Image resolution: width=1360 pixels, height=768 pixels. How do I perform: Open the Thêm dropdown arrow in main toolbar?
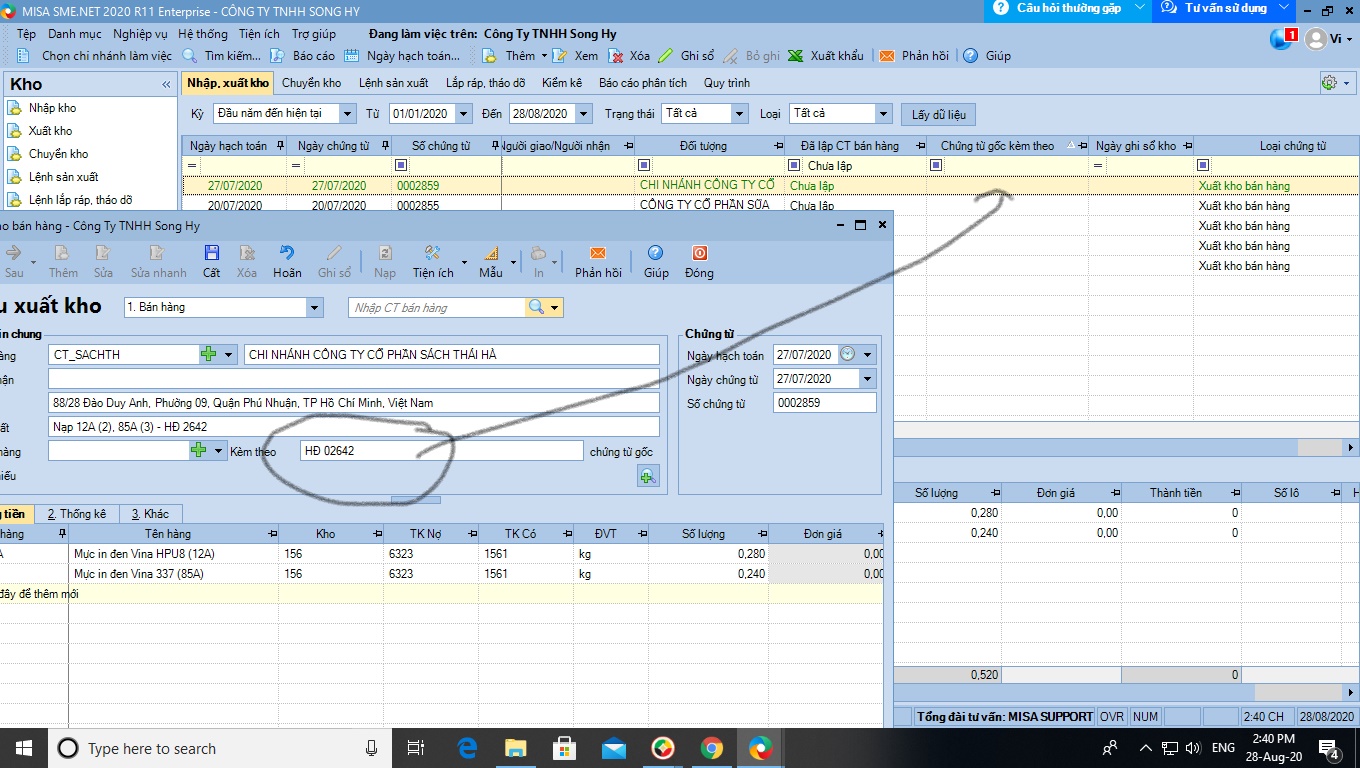click(544, 56)
